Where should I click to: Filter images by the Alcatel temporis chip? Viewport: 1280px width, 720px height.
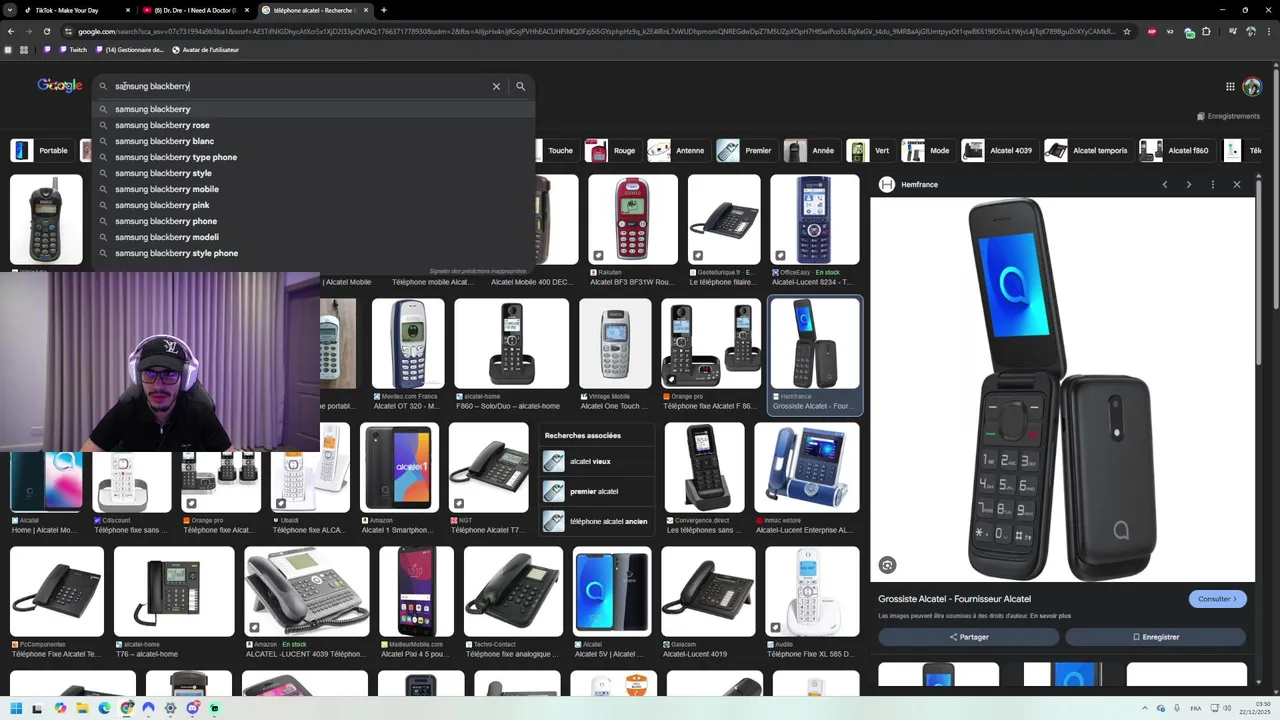tap(1088, 151)
